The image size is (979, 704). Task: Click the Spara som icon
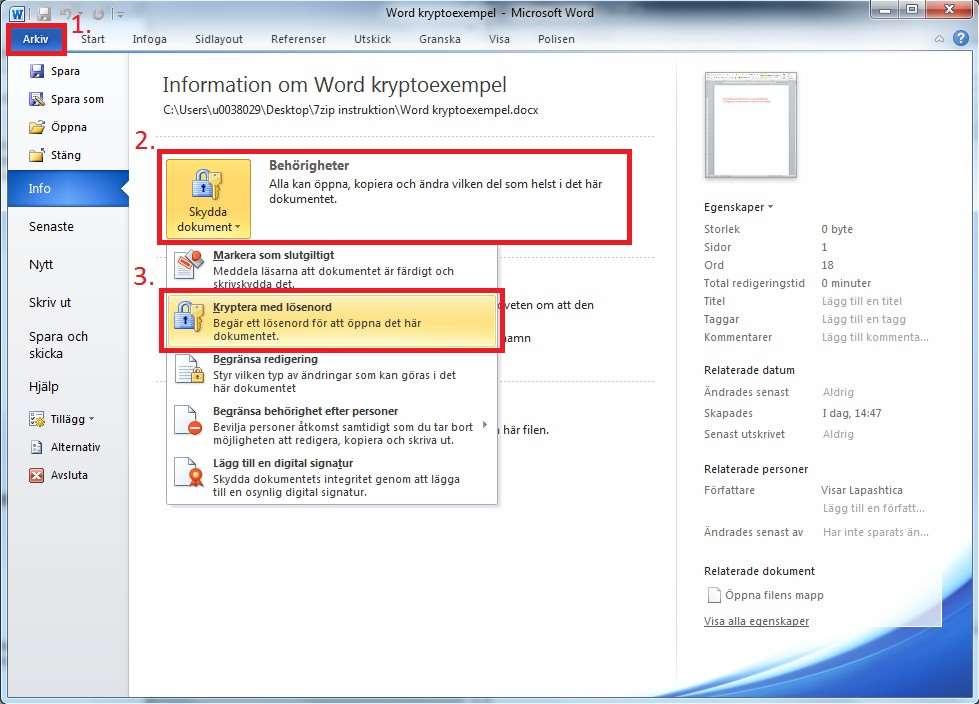(x=37, y=99)
